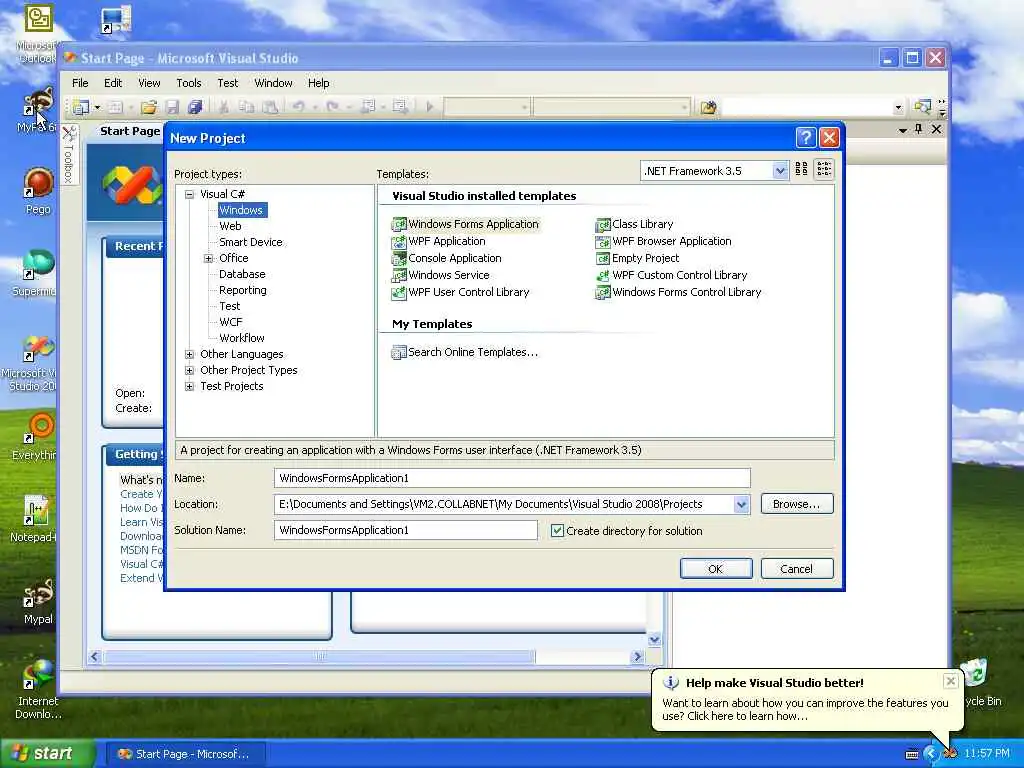The image size is (1024, 768).
Task: Choose Windows Forms Control Library template
Action: pos(679,292)
